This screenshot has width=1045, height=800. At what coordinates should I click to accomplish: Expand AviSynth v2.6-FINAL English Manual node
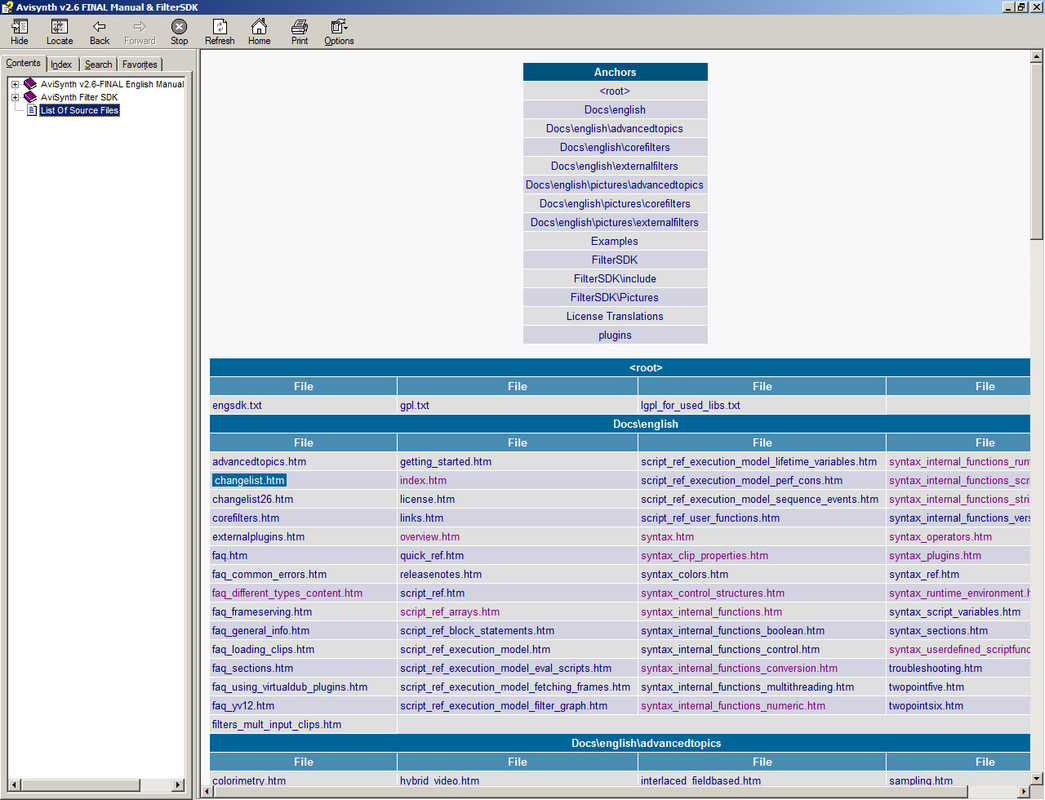(x=15, y=85)
